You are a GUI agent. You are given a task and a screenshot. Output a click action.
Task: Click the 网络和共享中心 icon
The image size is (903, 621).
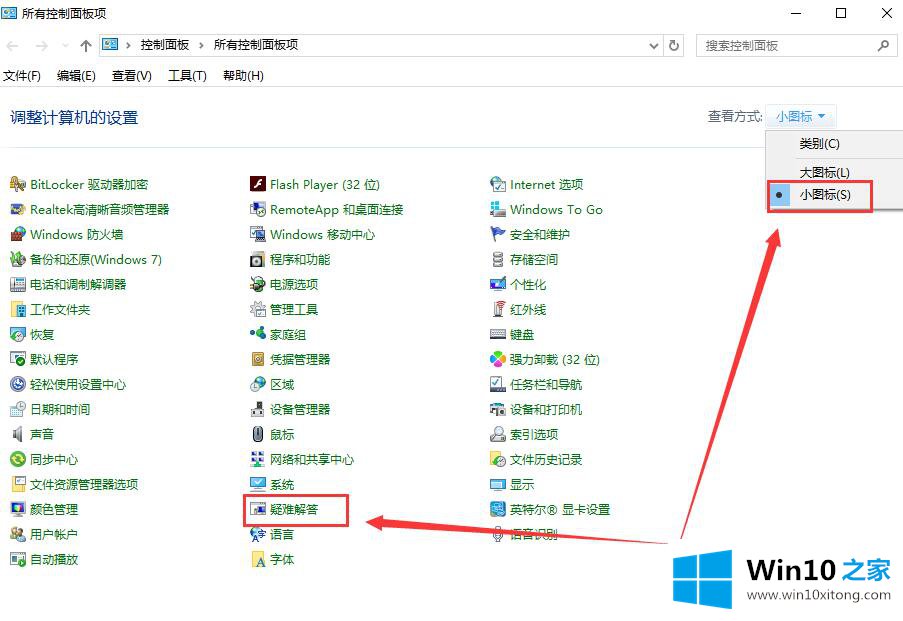[x=257, y=459]
